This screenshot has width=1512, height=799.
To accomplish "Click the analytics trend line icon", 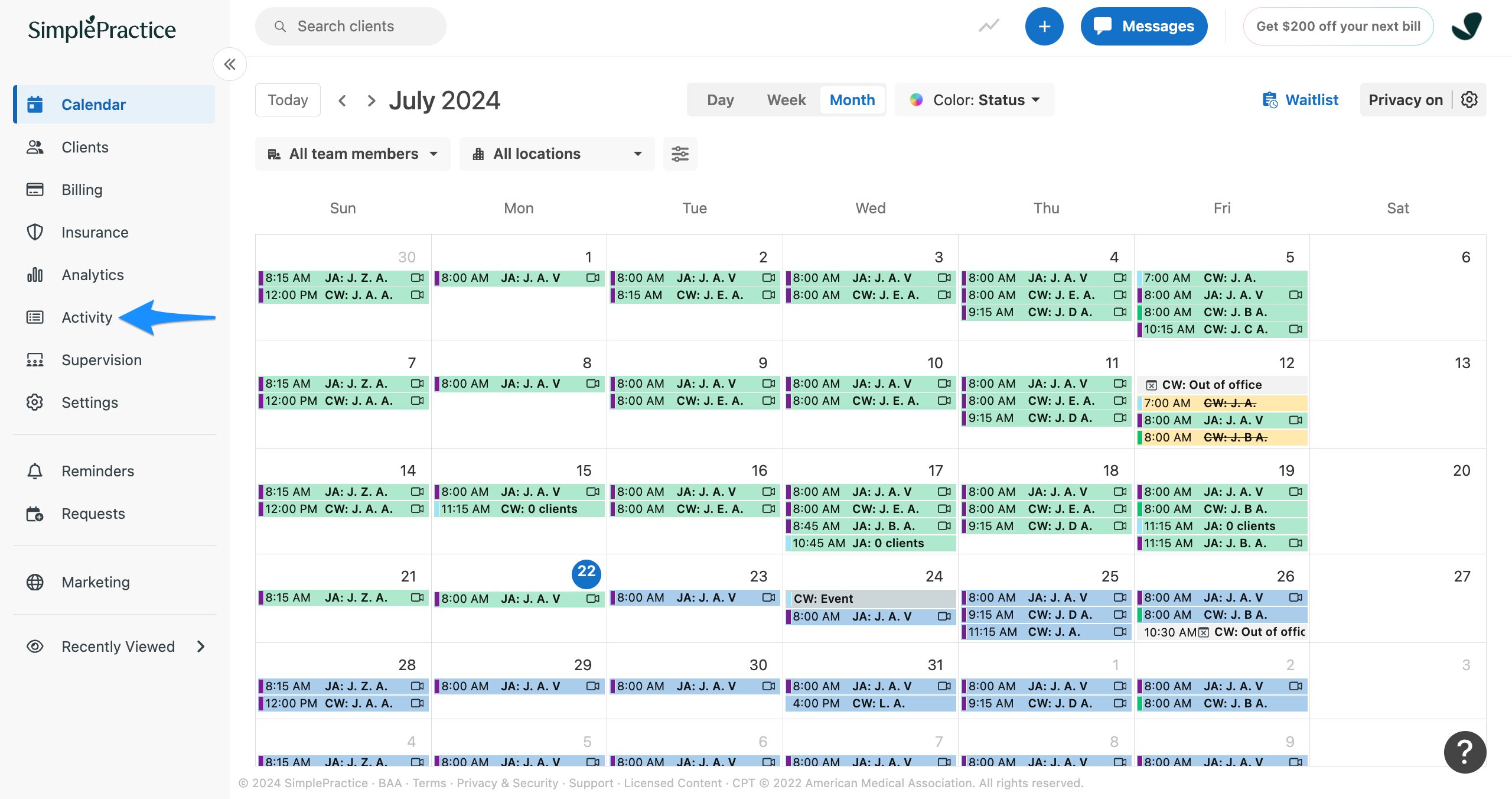I will coord(989,27).
